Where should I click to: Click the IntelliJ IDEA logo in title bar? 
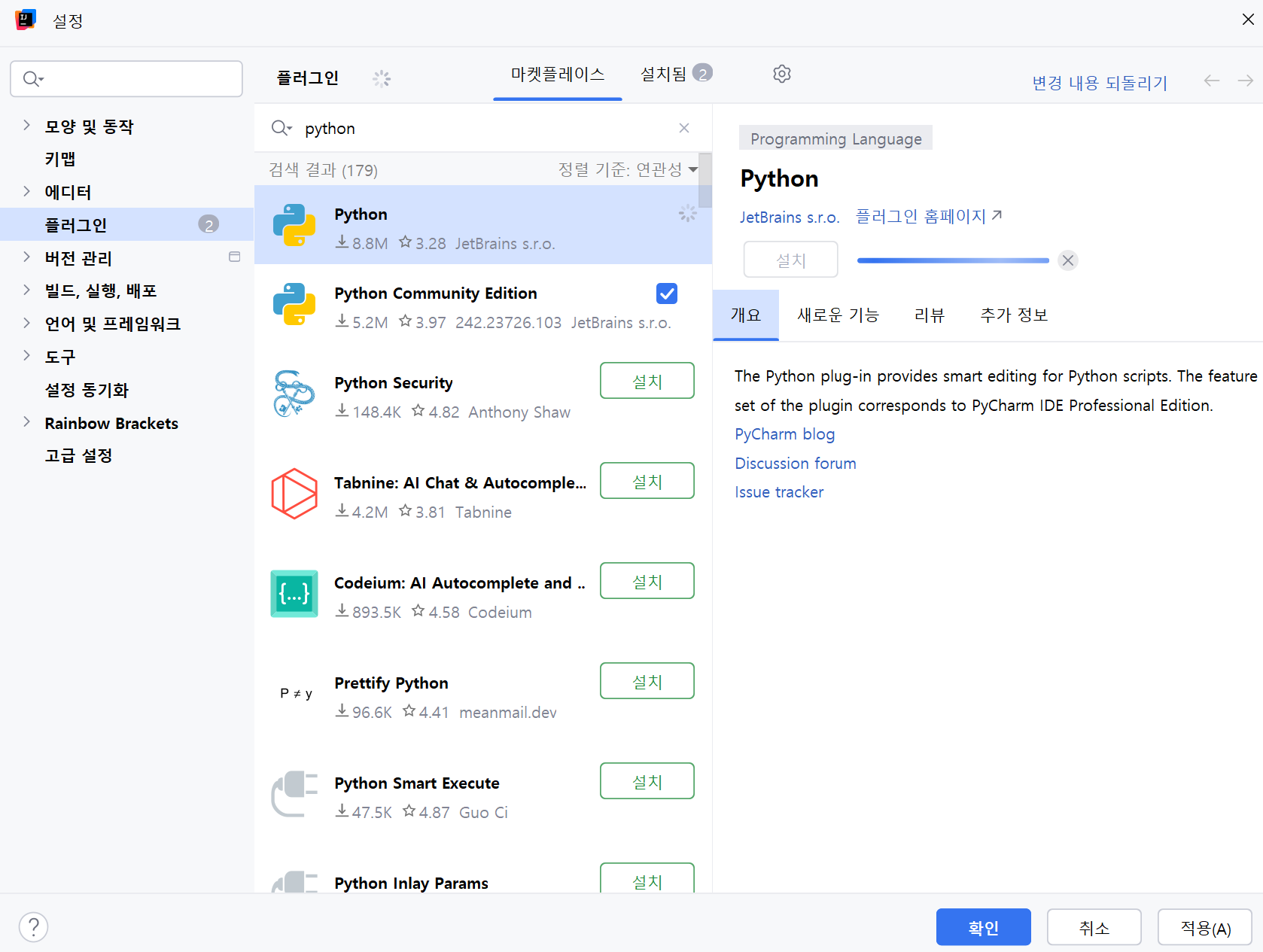(25, 20)
